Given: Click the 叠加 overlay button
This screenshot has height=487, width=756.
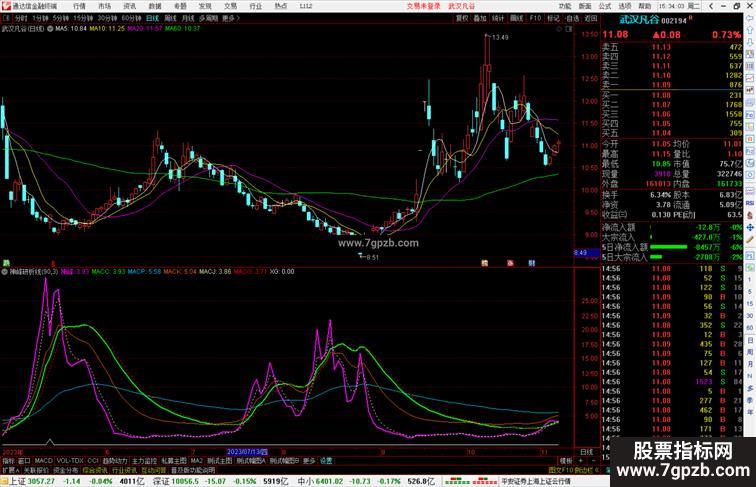Looking at the screenshot, I should pyautogui.click(x=480, y=18).
